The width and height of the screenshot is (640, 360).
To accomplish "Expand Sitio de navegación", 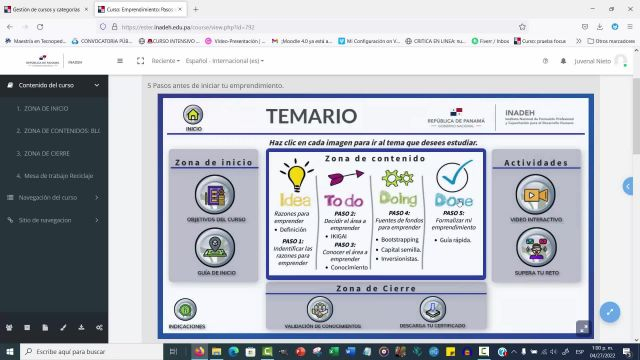I will click(54, 220).
